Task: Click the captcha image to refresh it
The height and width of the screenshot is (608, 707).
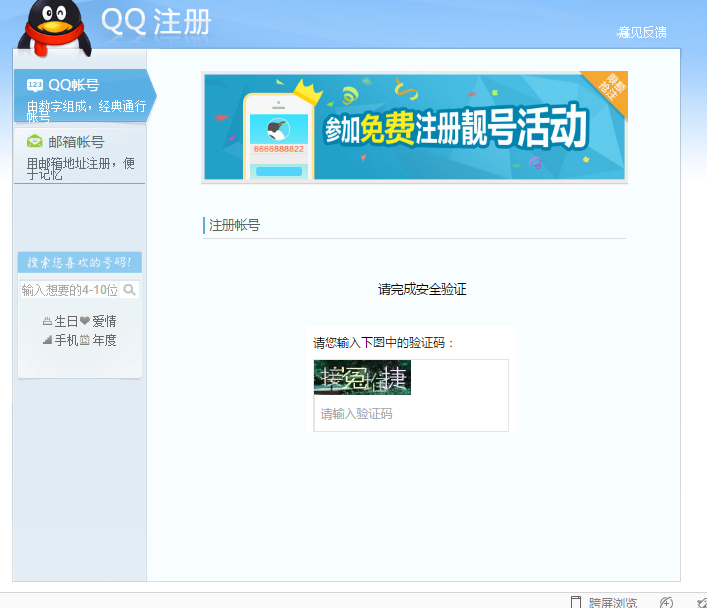Action: 362,378
